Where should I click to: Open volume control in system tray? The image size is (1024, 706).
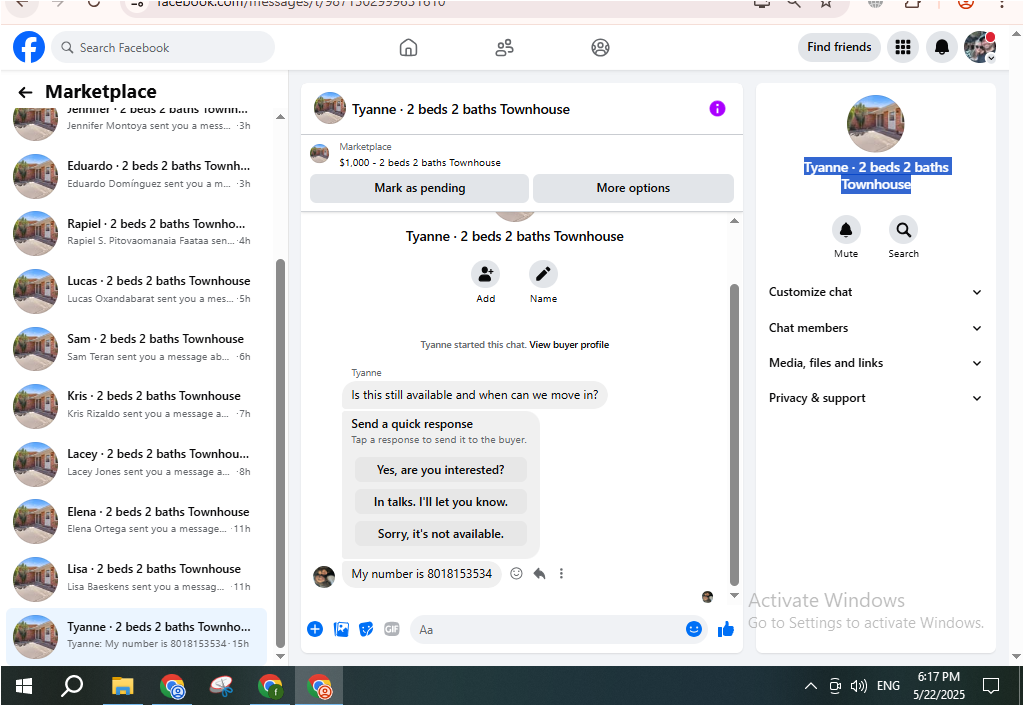click(x=859, y=686)
